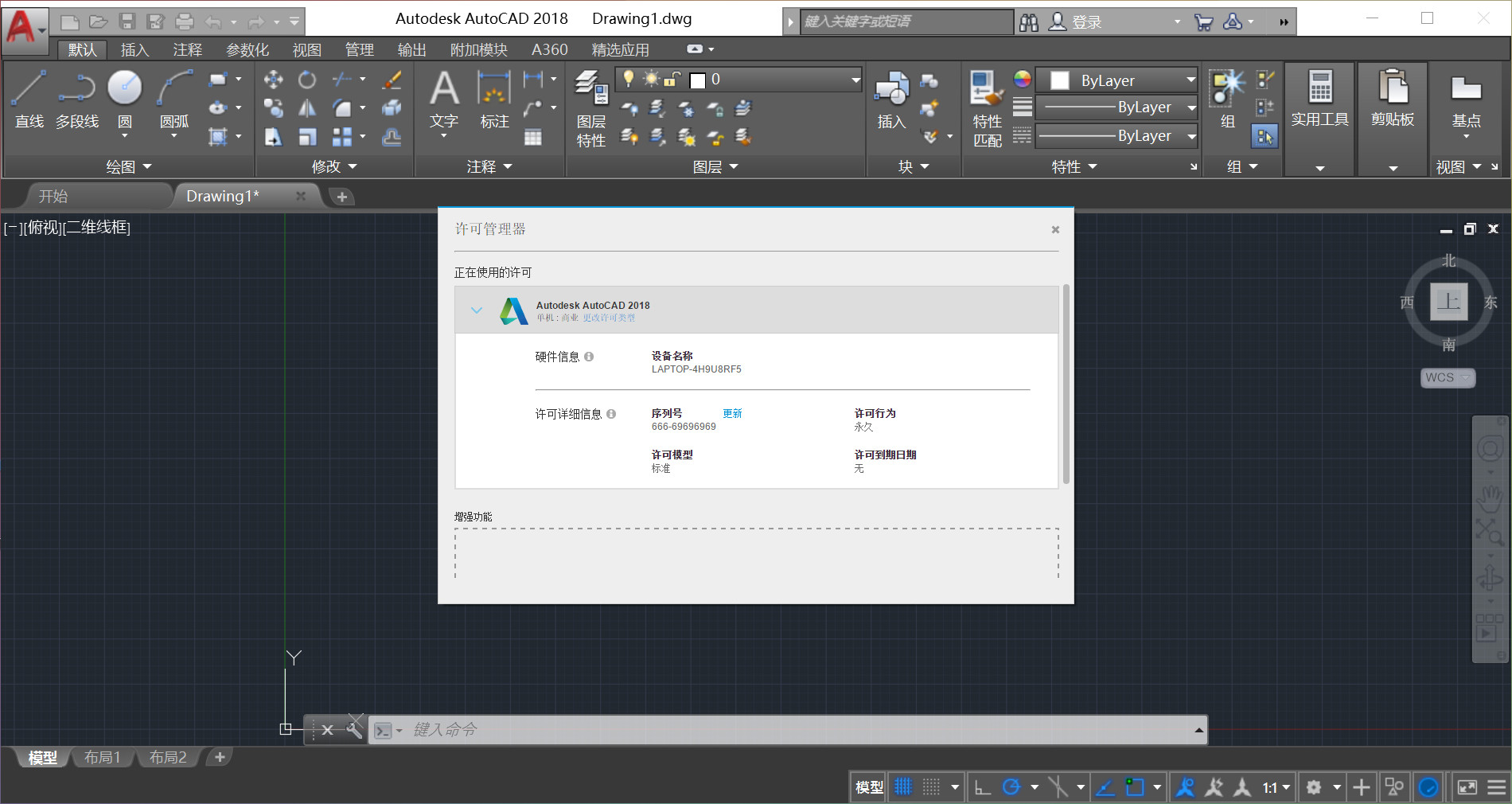Image resolution: width=1512 pixels, height=804 pixels.
Task: Click the Top (上) face of the ViewCube
Action: tap(1448, 302)
